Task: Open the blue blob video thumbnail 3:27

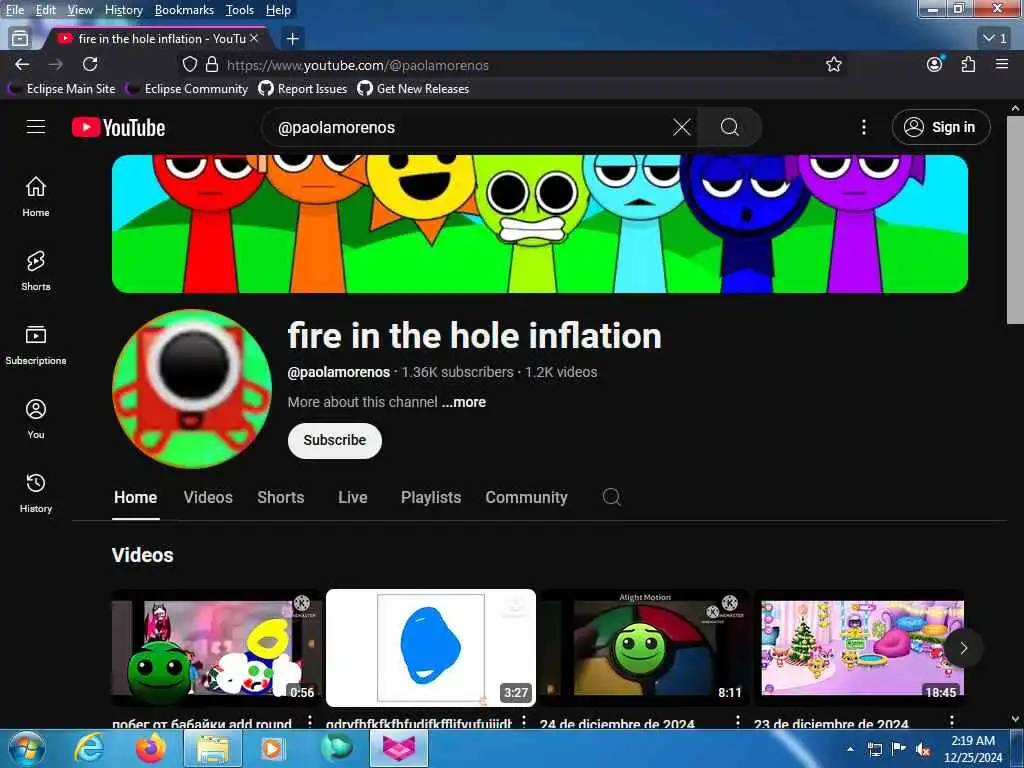Action: tap(431, 648)
